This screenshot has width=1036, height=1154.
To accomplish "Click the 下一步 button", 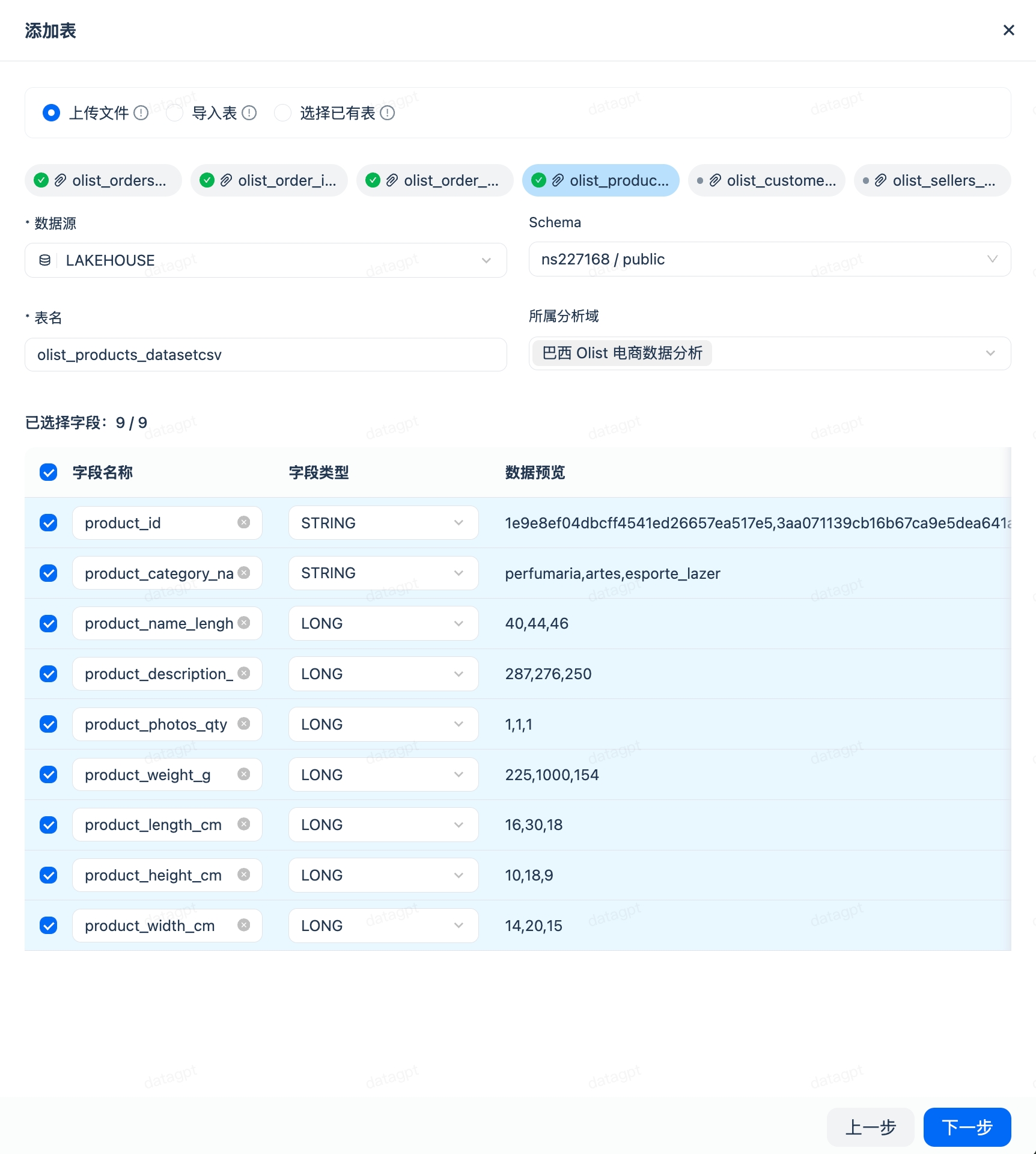I will coord(966,1127).
